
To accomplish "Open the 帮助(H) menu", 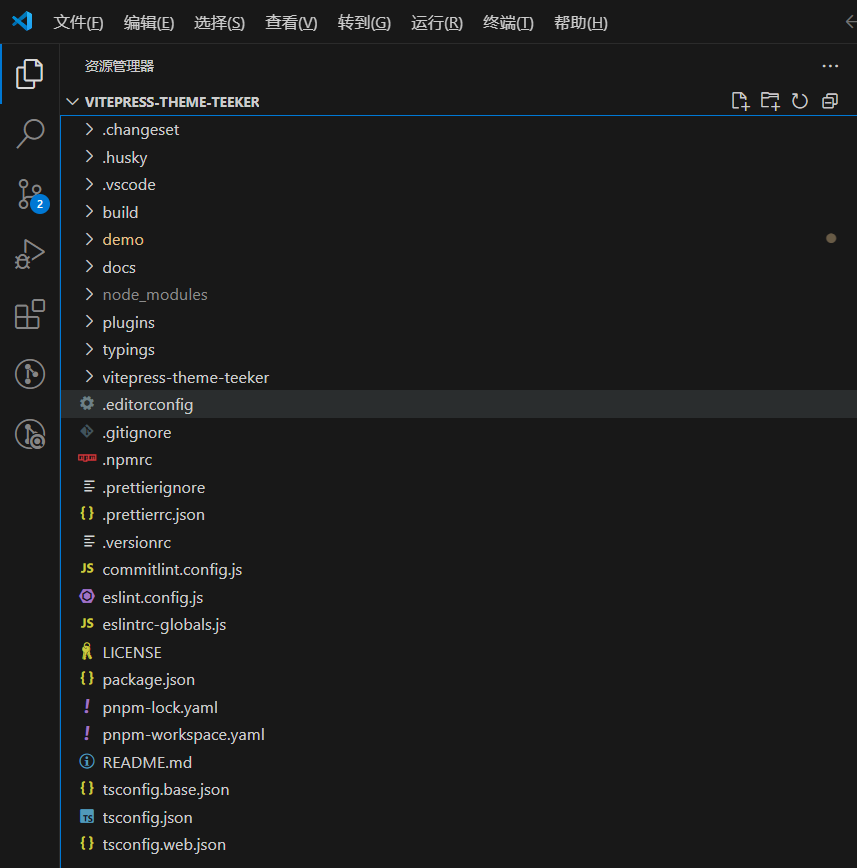I will 581,23.
